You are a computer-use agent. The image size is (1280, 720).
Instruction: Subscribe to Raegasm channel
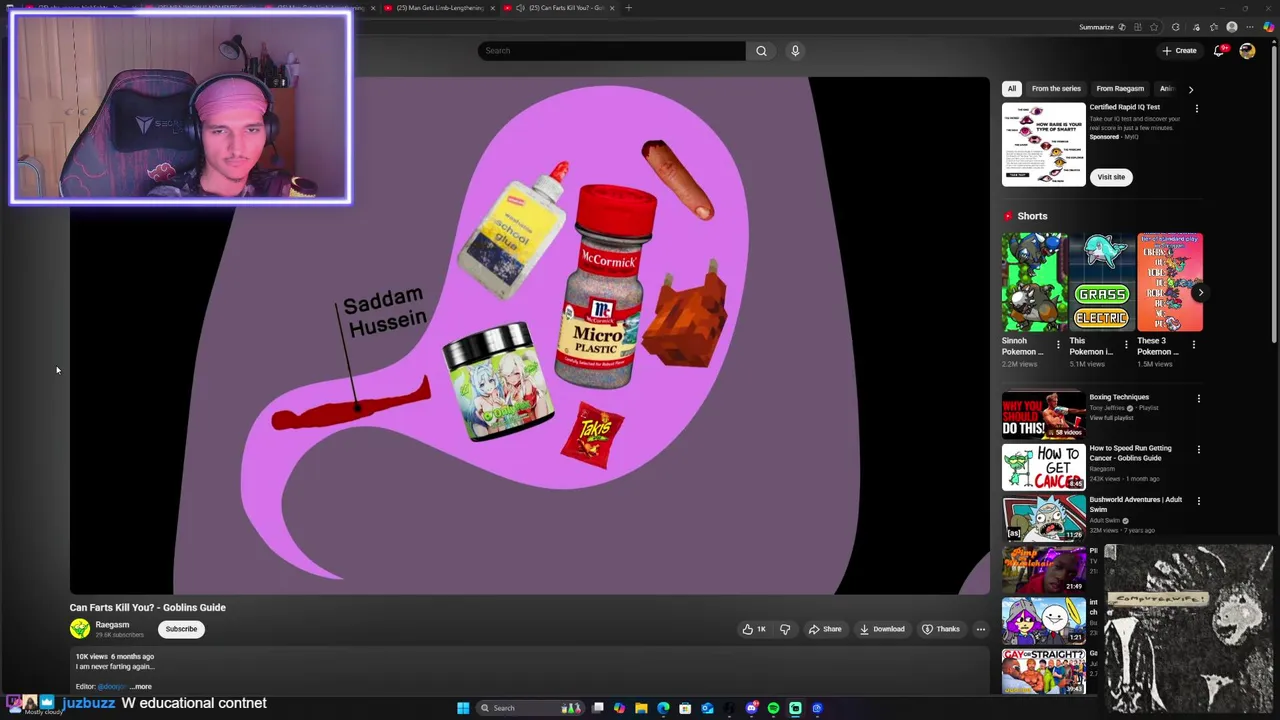(x=181, y=629)
